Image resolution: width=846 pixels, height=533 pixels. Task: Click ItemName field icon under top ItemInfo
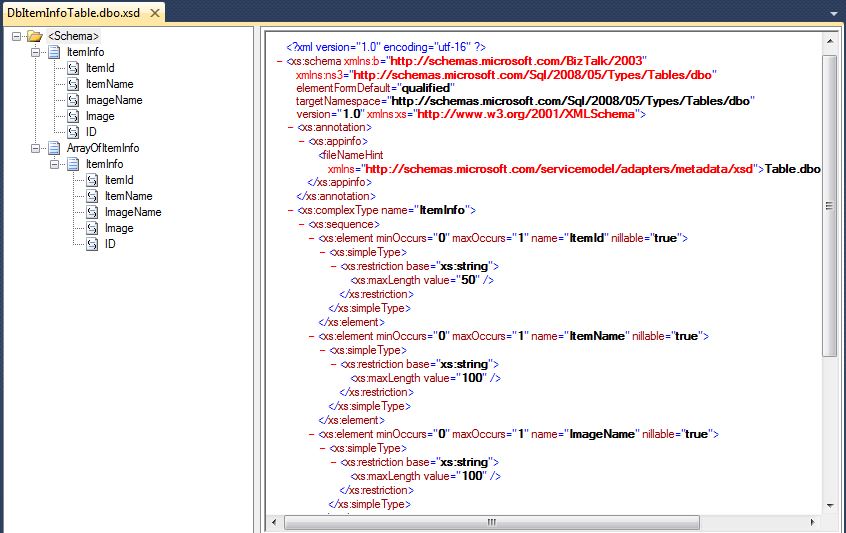(x=73, y=84)
